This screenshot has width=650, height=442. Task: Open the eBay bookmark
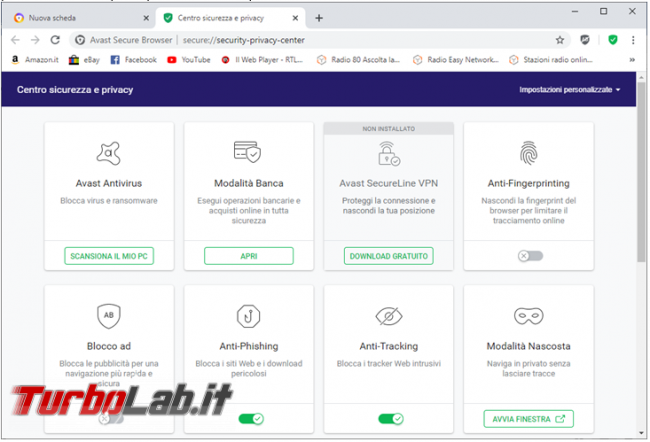pyautogui.click(x=85, y=60)
